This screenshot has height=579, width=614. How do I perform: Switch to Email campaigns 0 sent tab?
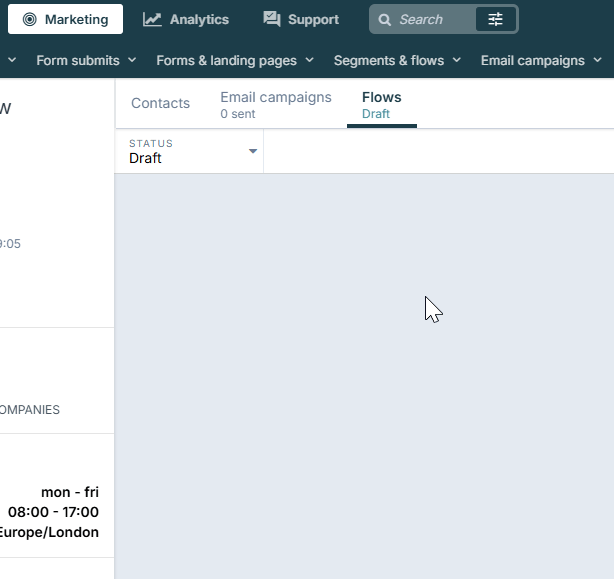(x=276, y=105)
